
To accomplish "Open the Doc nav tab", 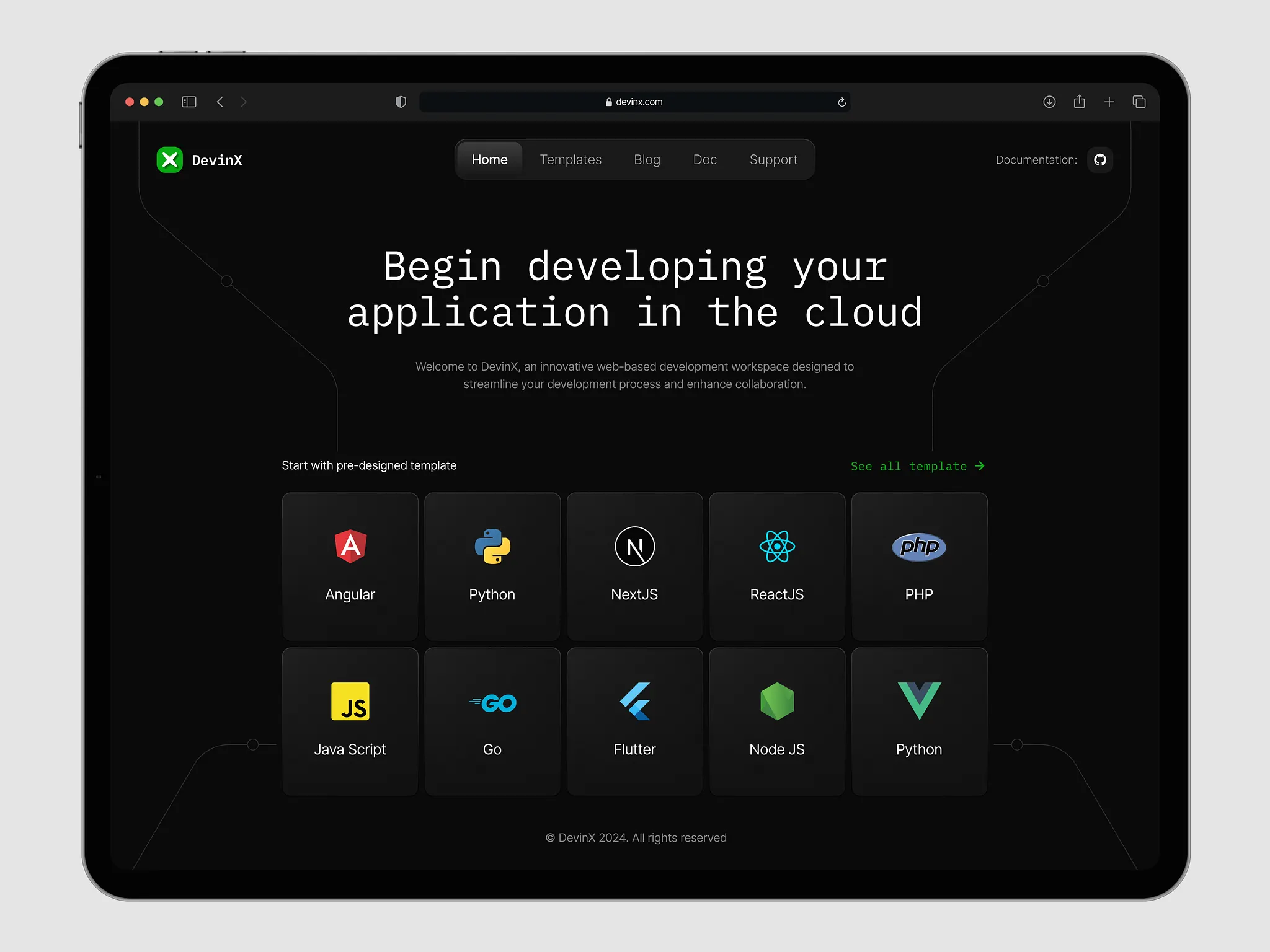I will pyautogui.click(x=705, y=160).
